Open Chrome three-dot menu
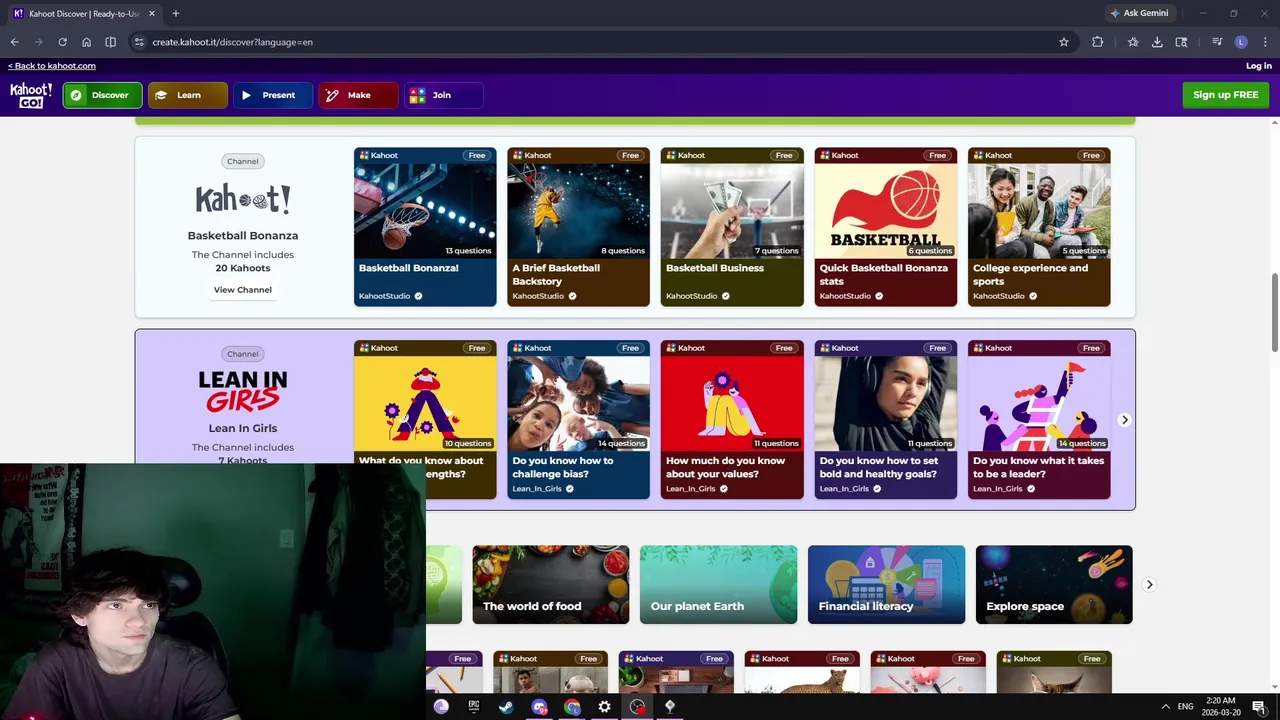 tap(1265, 42)
